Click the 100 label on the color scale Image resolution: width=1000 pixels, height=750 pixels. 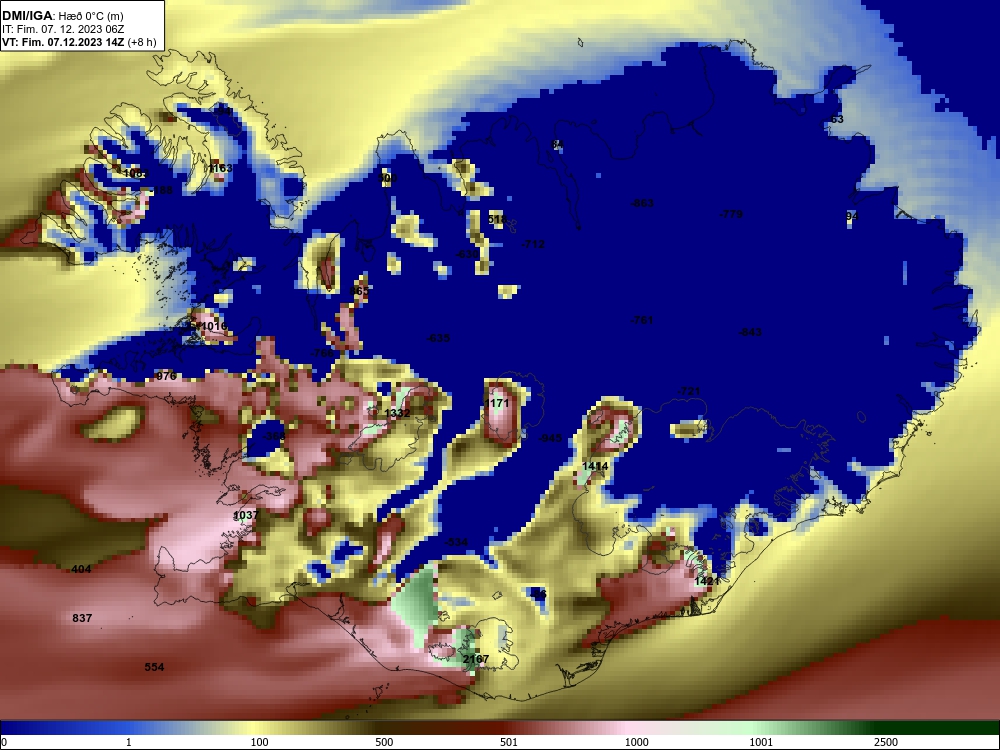tap(260, 742)
